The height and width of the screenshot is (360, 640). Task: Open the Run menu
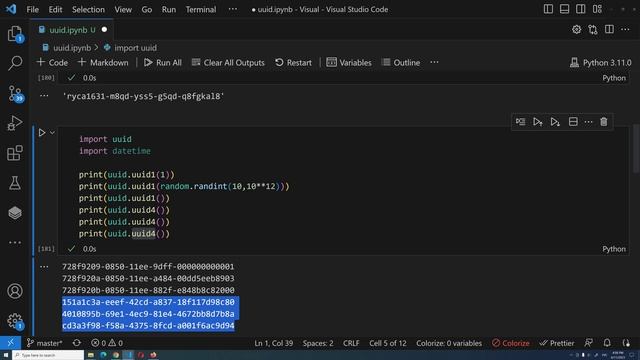[169, 9]
